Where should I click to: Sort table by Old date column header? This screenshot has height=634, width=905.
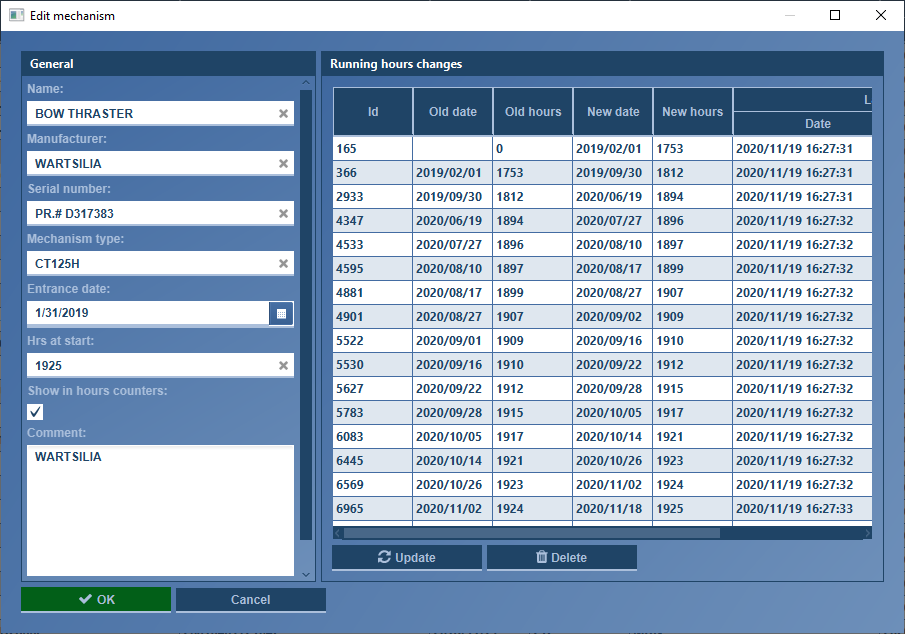[x=452, y=112]
